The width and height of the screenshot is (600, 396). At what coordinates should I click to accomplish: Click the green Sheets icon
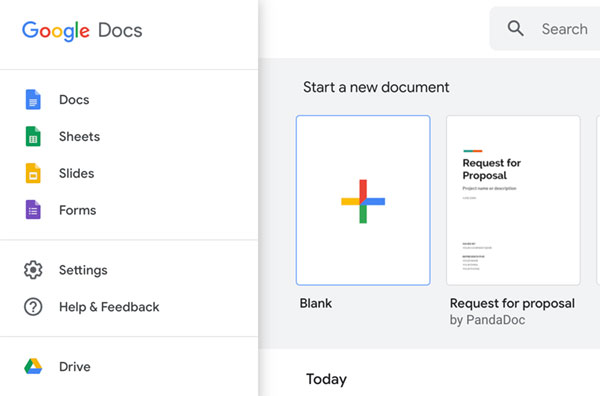click(x=33, y=137)
